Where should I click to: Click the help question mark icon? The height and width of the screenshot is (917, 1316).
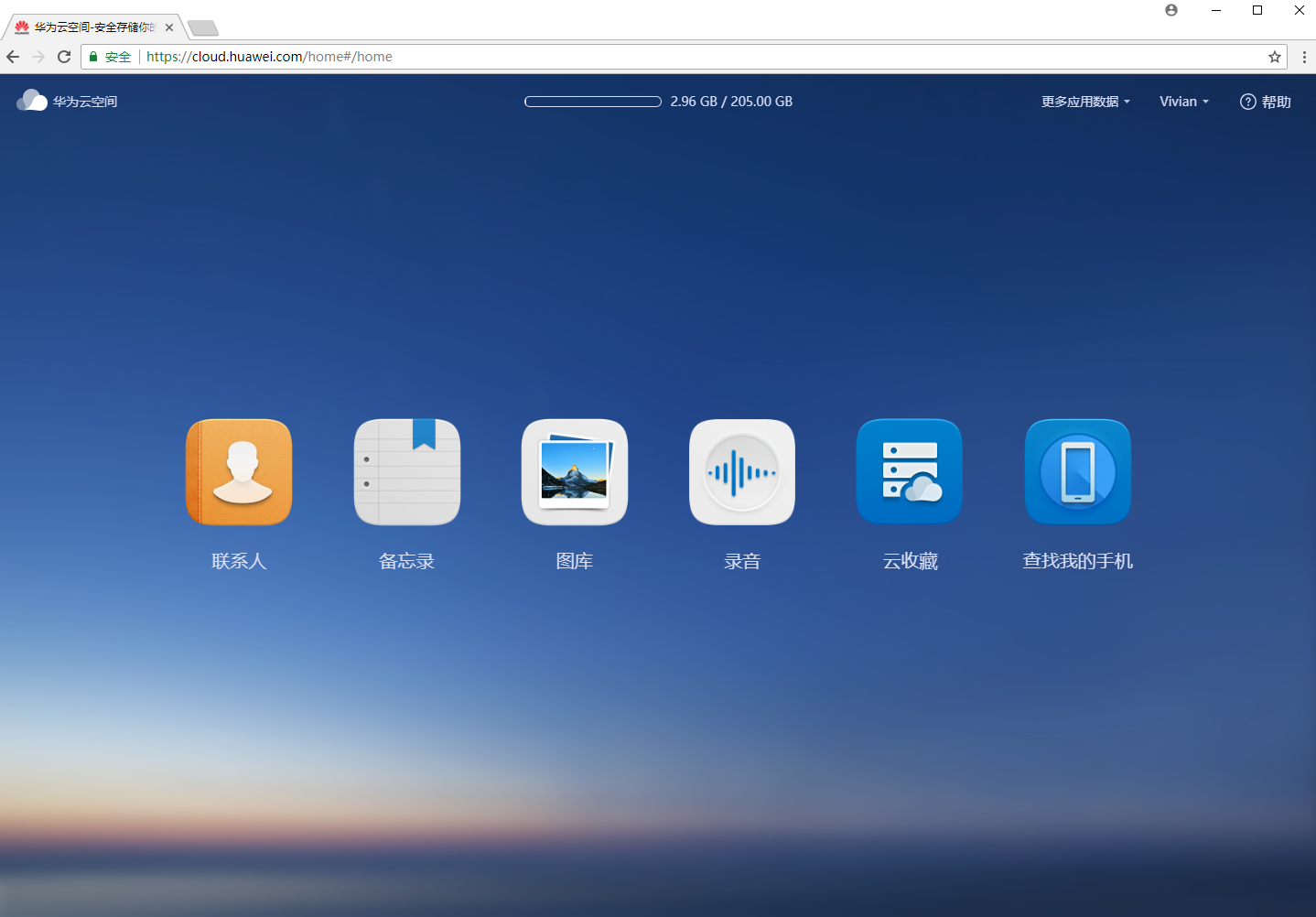click(x=1247, y=102)
